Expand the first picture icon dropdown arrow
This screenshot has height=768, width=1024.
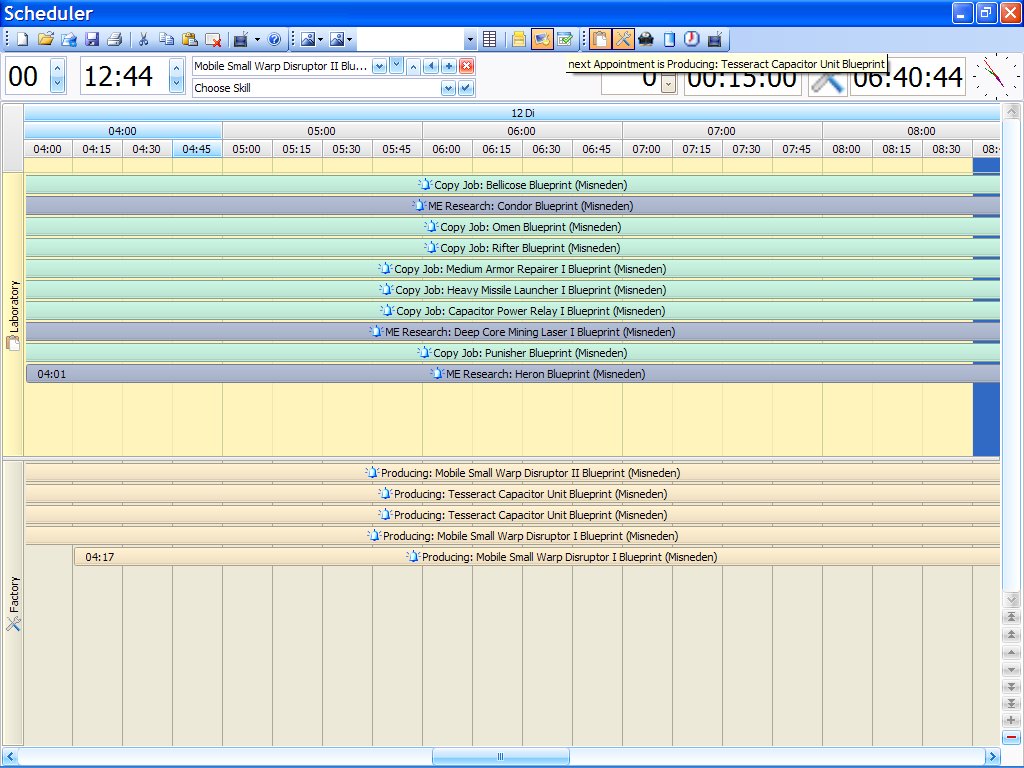pos(321,40)
